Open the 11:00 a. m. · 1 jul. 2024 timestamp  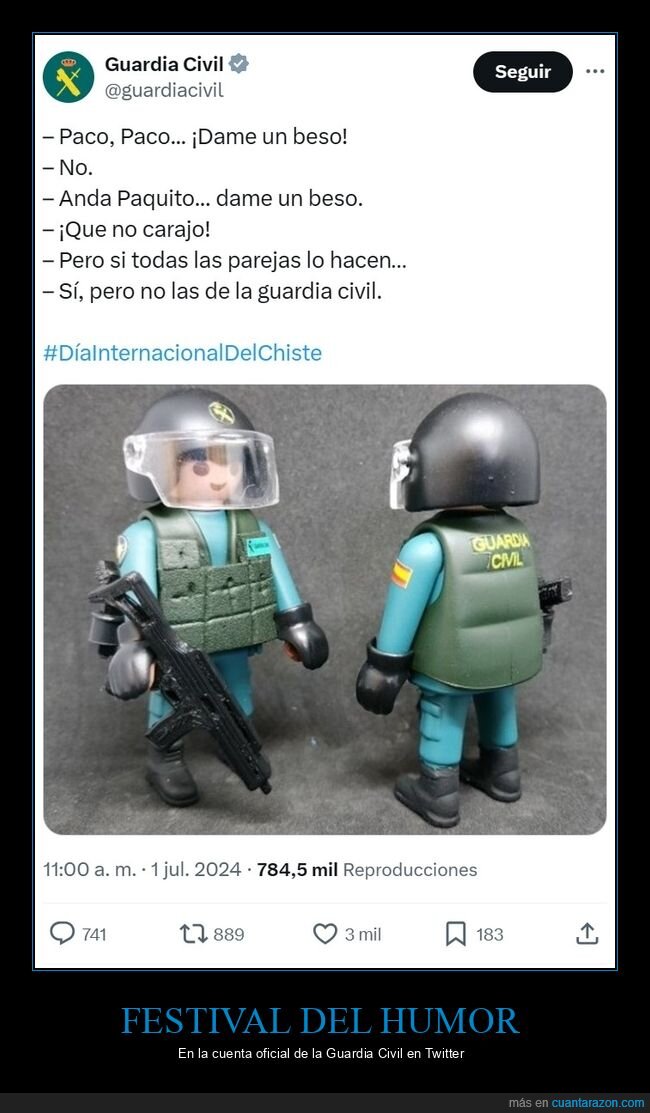click(142, 870)
